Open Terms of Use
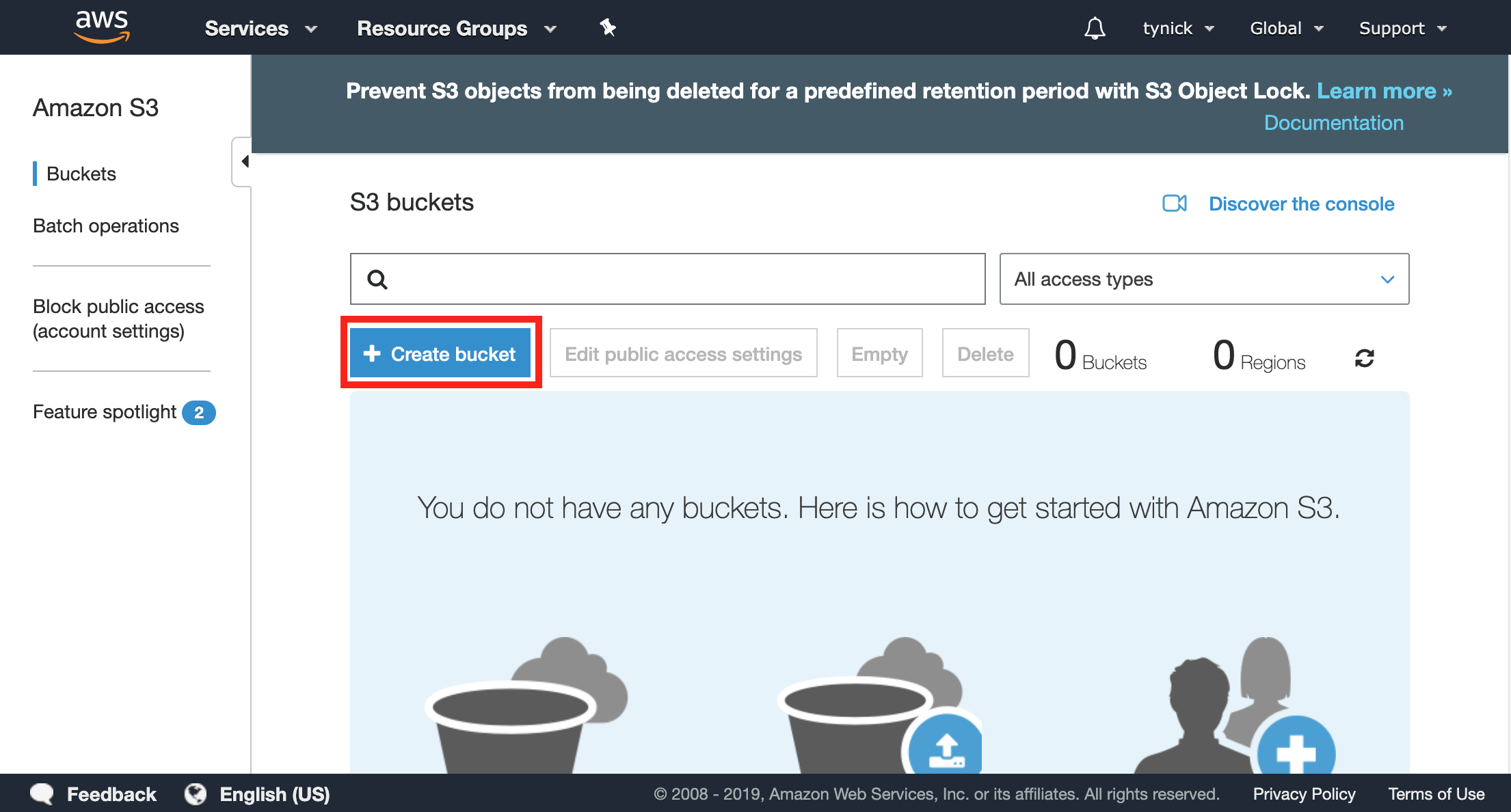Image resolution: width=1511 pixels, height=812 pixels. pos(1436,794)
